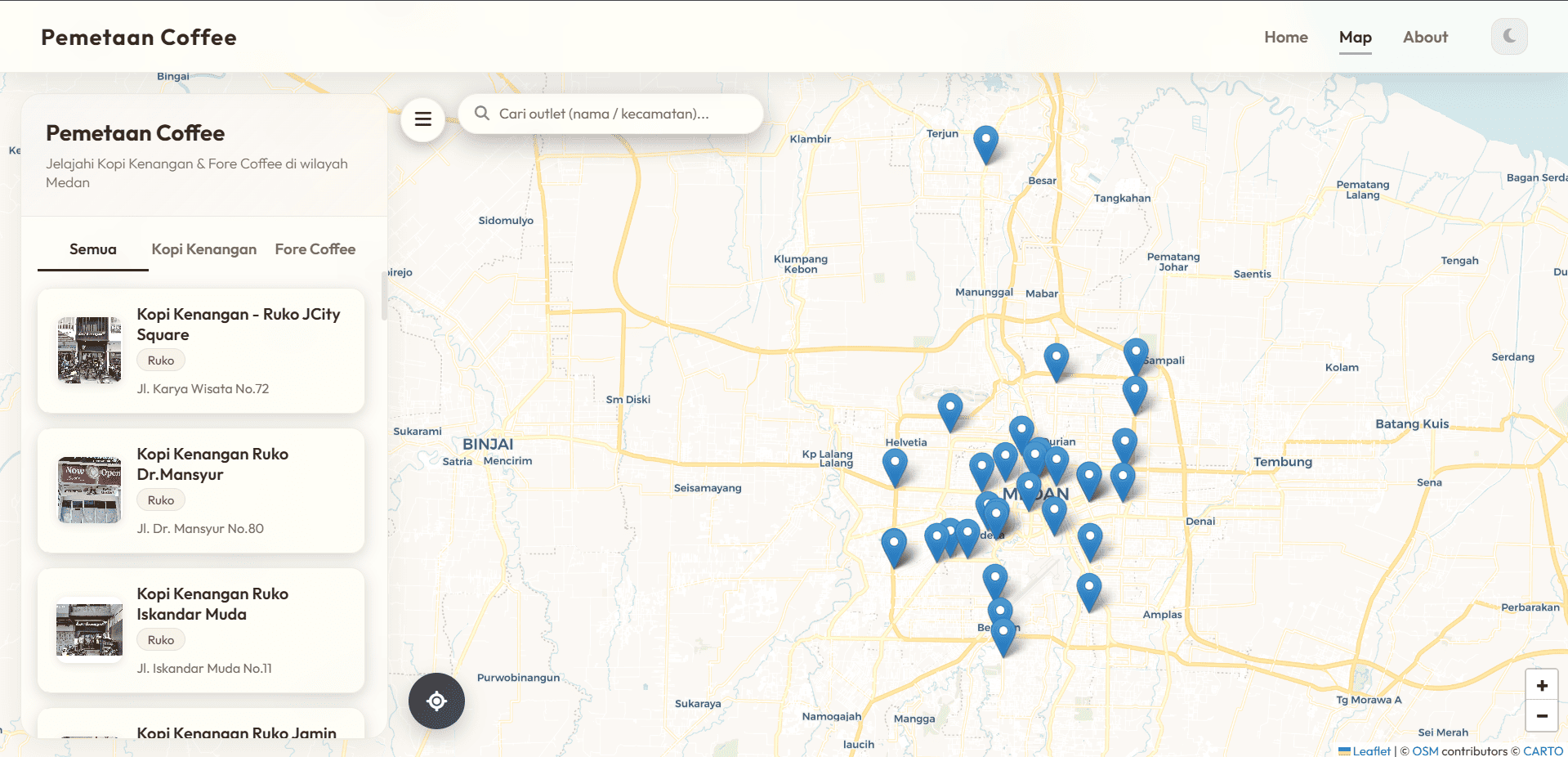Click the Pemetaan Coffee site logo
Image resolution: width=1568 pixels, height=757 pixels.
coord(139,38)
